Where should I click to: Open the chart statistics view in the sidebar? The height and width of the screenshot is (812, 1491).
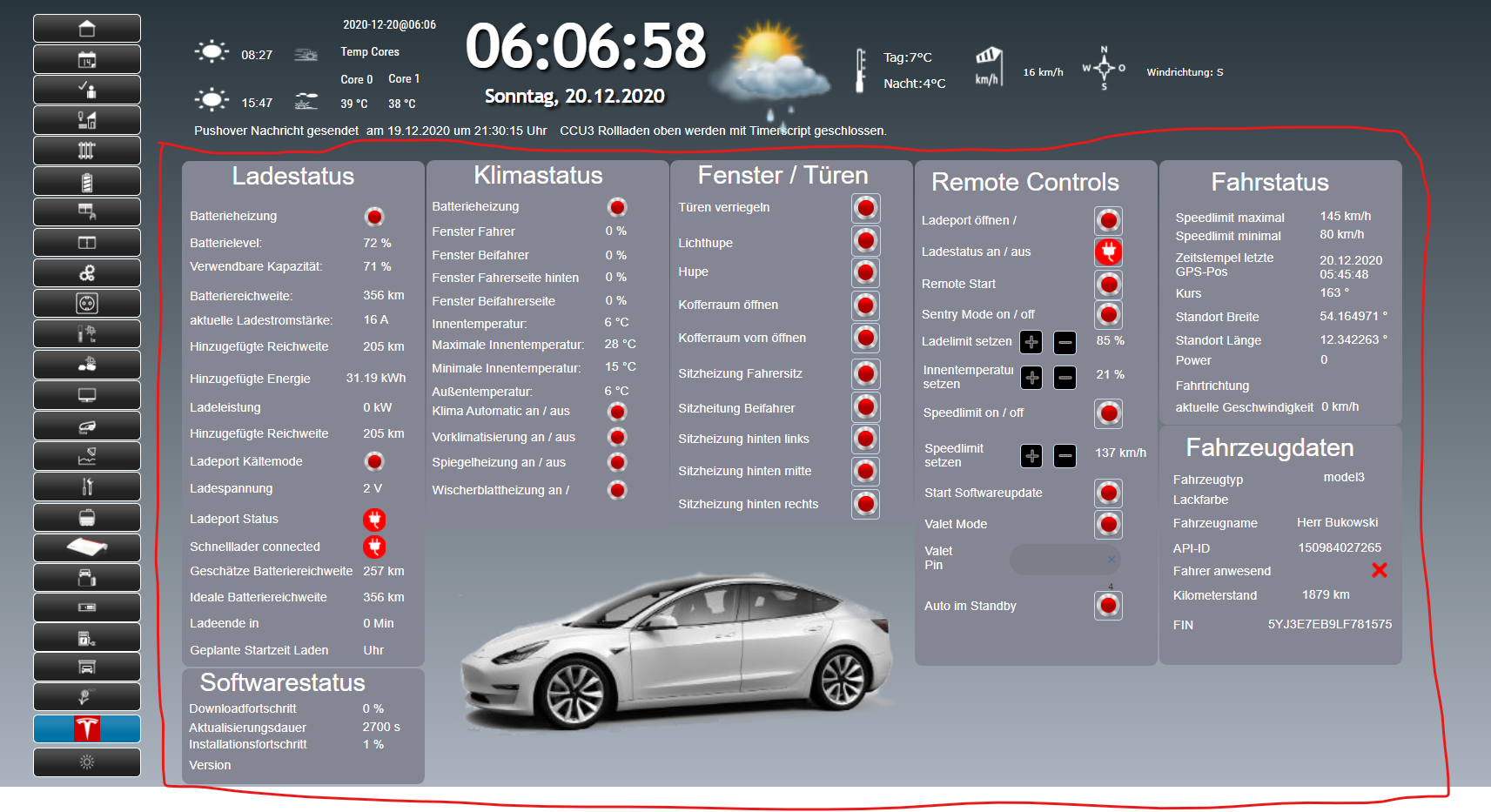(87, 456)
